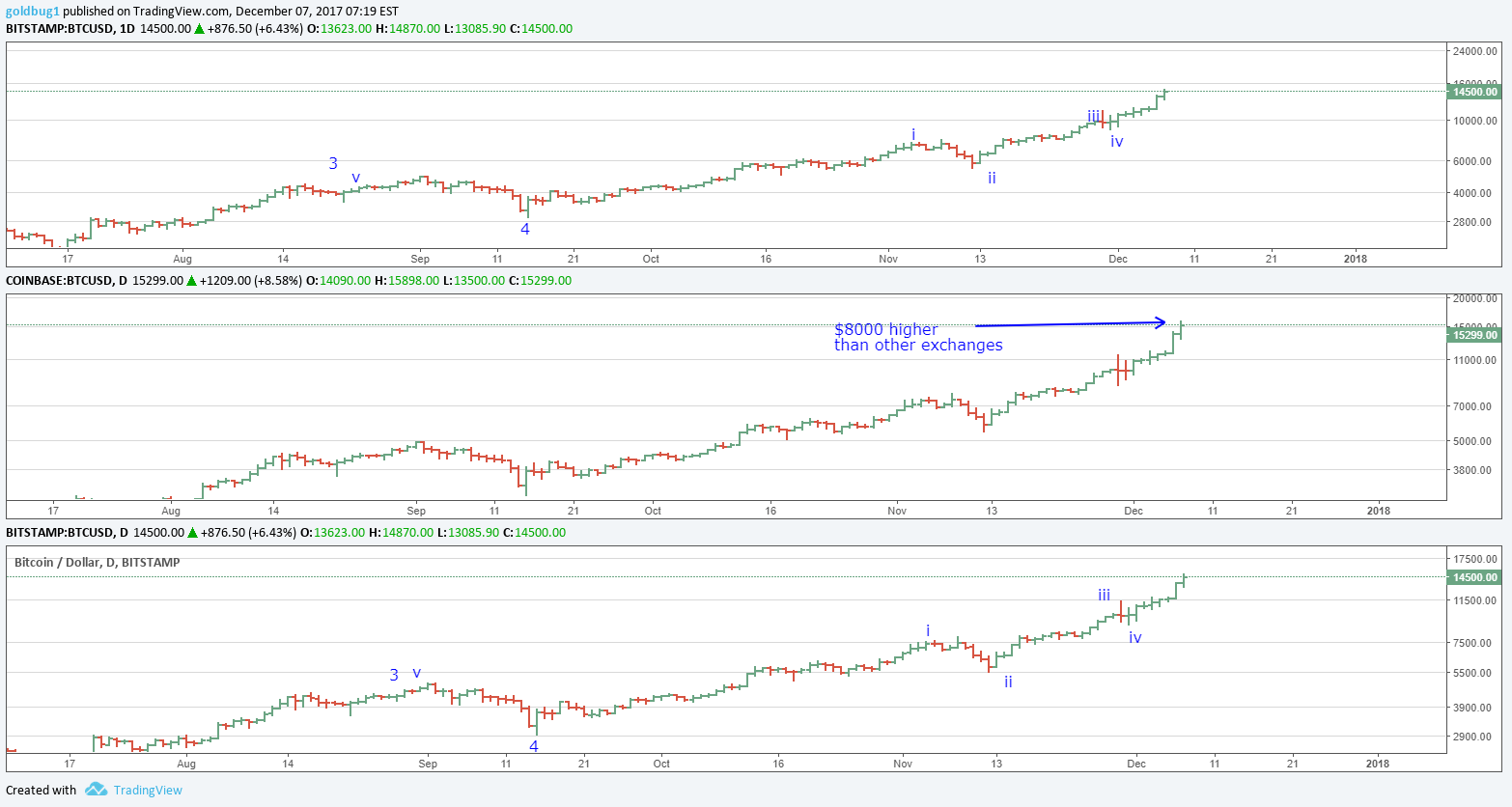Open the goldbug1 author profile link

tap(32, 12)
